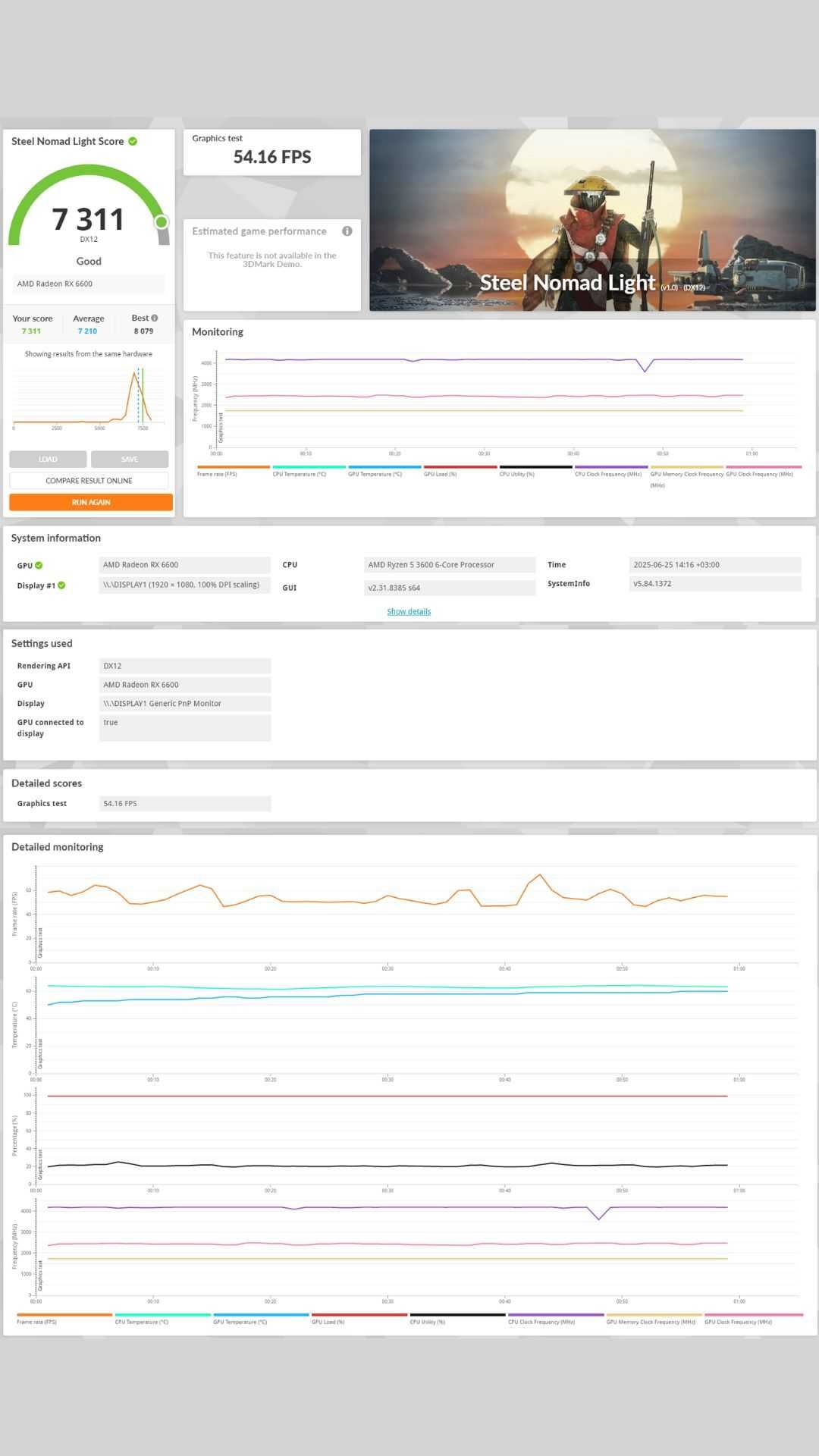Toggle CPU Utility (%) legend in Monitoring panel
The image size is (819, 1456).
click(535, 471)
